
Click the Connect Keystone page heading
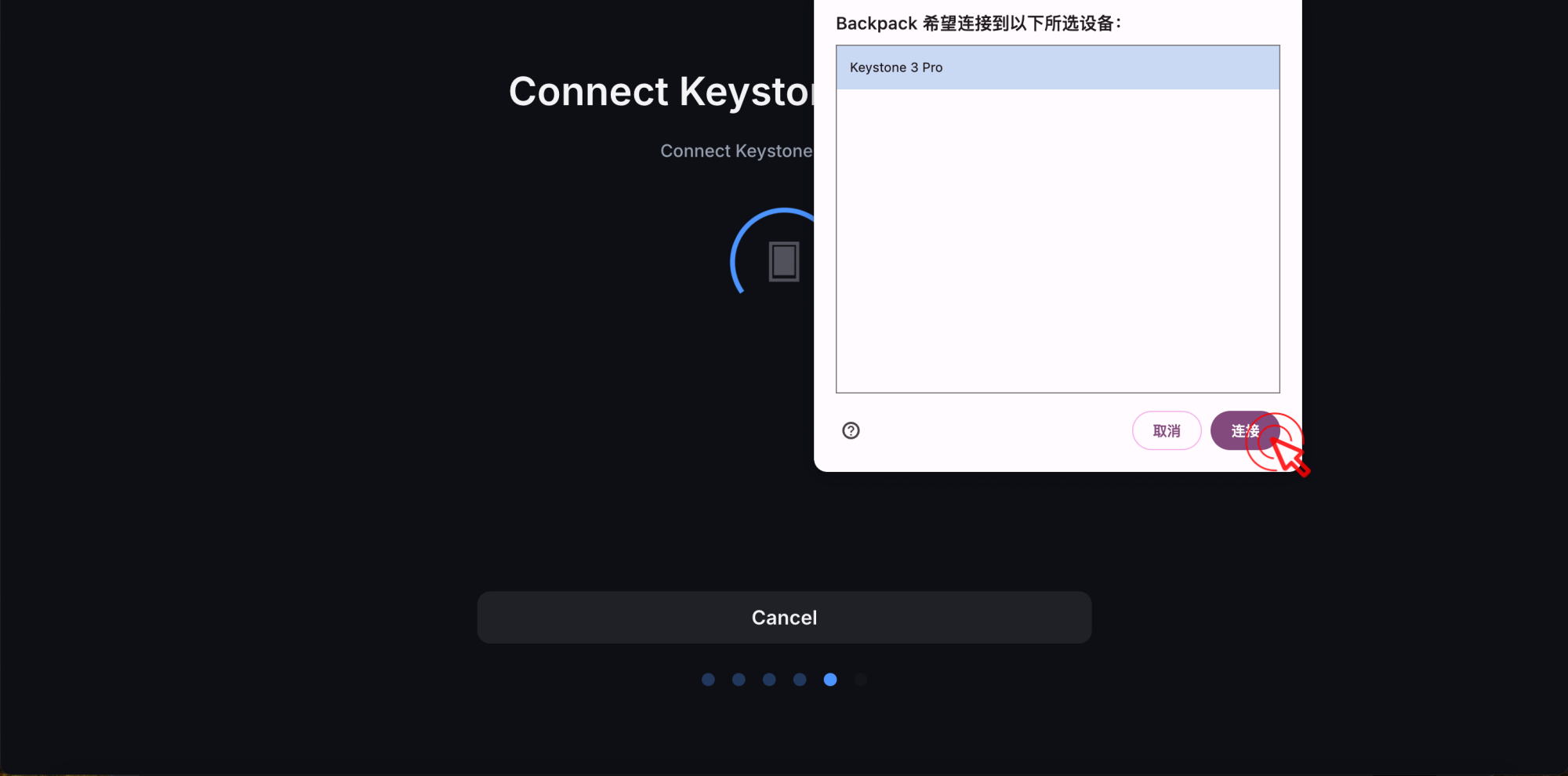pyautogui.click(x=662, y=92)
